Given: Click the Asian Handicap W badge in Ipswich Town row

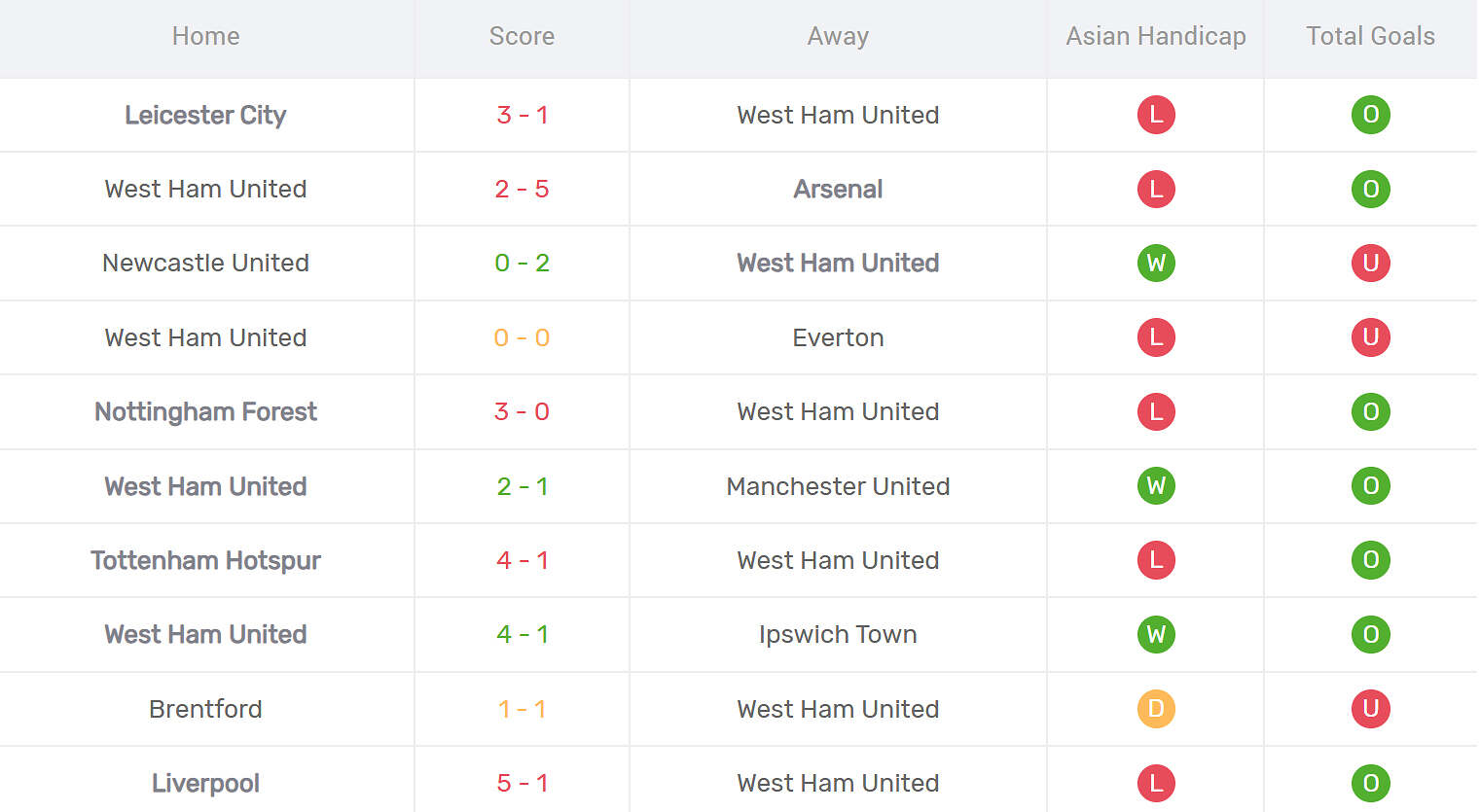Looking at the screenshot, I should click(1156, 634).
